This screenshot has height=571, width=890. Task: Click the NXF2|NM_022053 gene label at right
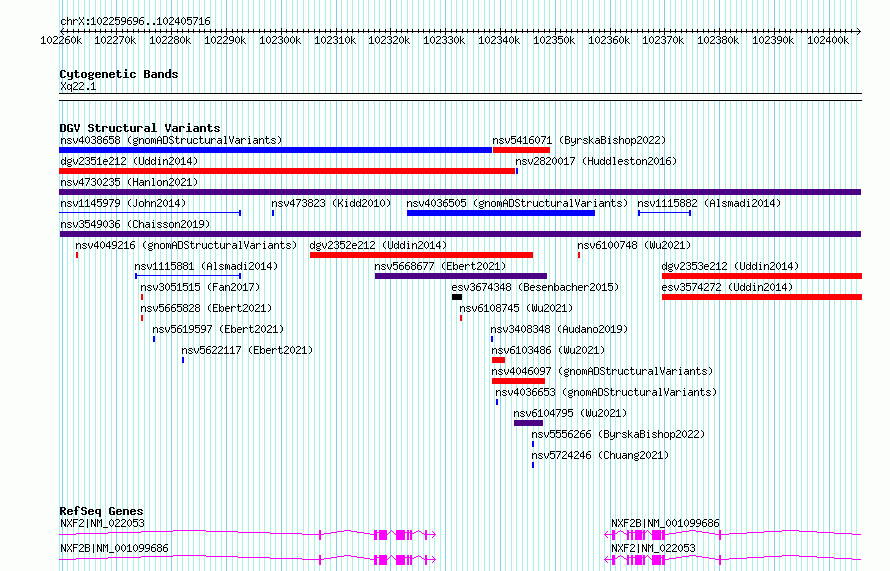(x=653, y=548)
